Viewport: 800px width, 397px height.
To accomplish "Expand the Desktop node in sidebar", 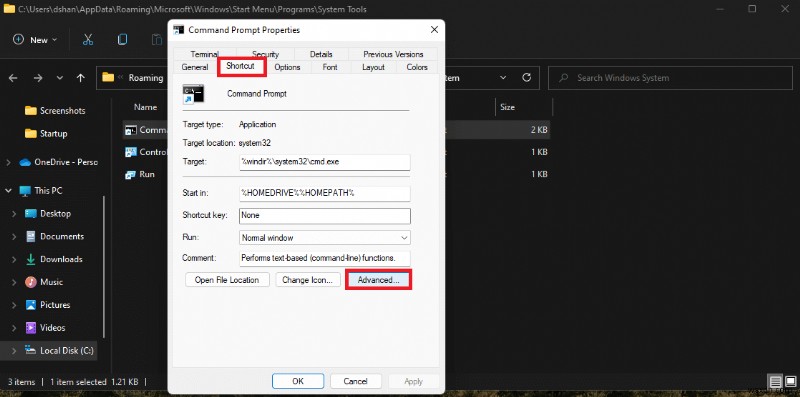I will tap(14, 214).
